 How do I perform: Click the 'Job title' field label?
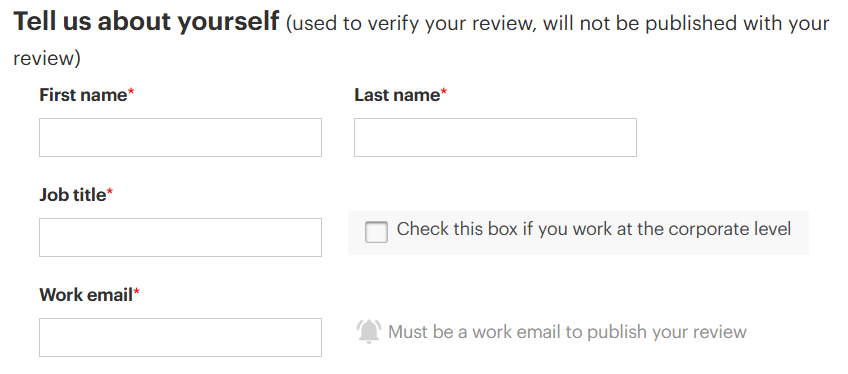[72, 195]
